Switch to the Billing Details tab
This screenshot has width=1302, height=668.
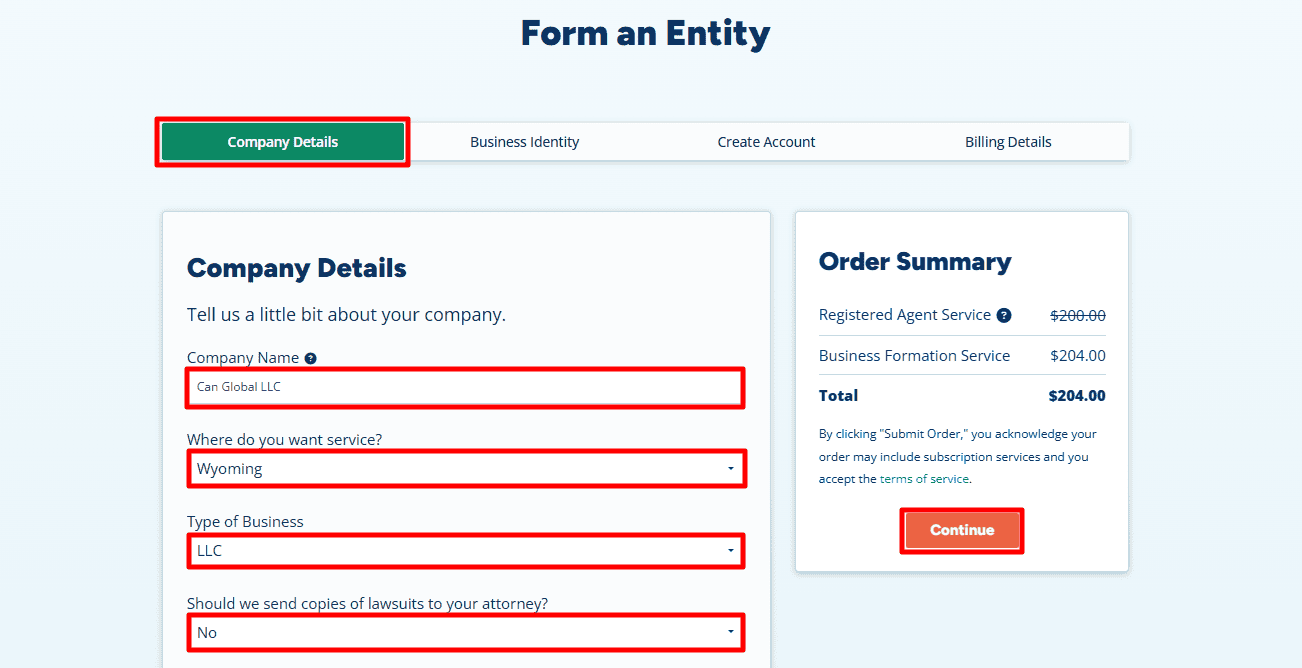pyautogui.click(x=1008, y=141)
